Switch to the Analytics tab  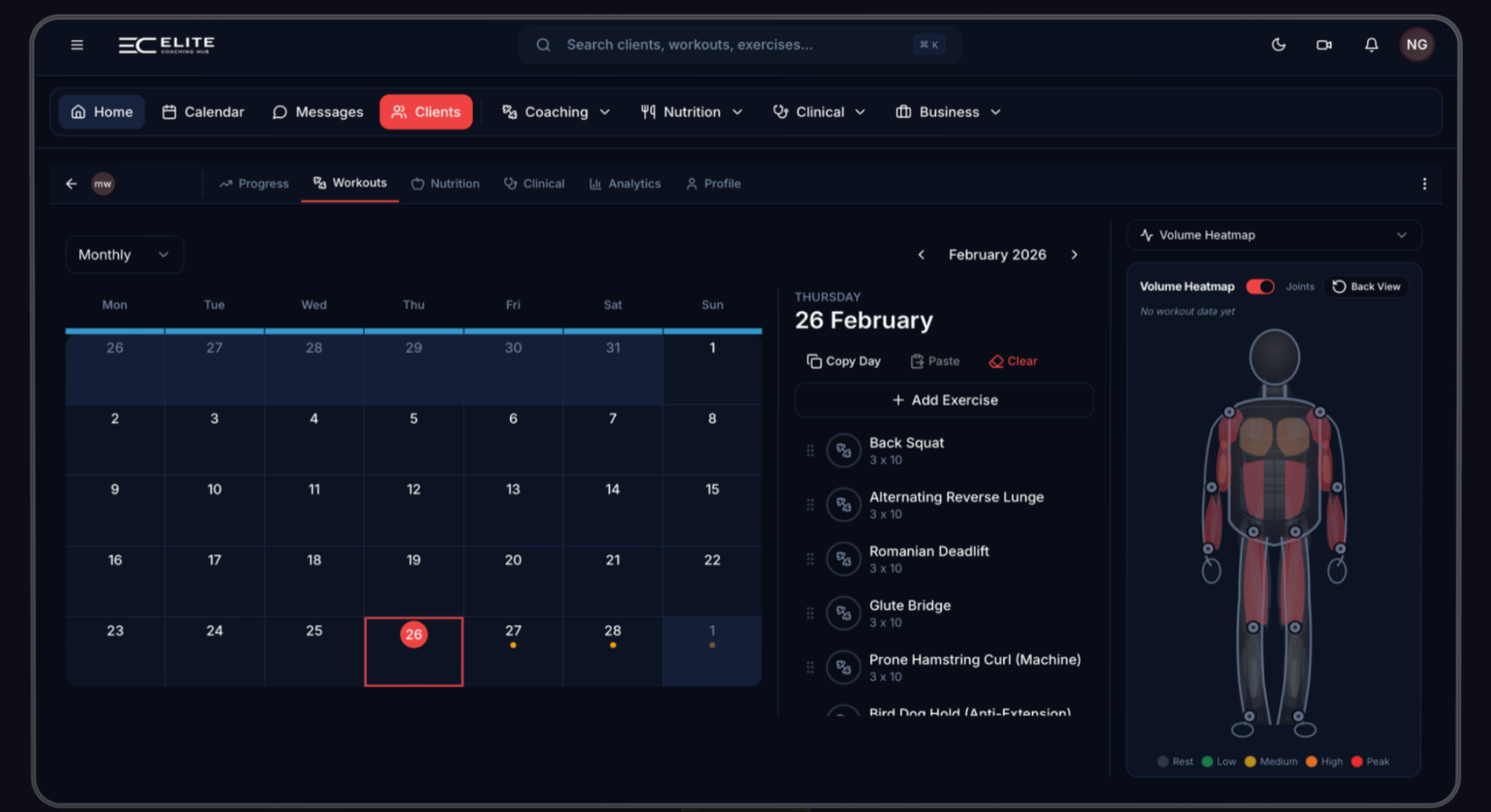[625, 183]
